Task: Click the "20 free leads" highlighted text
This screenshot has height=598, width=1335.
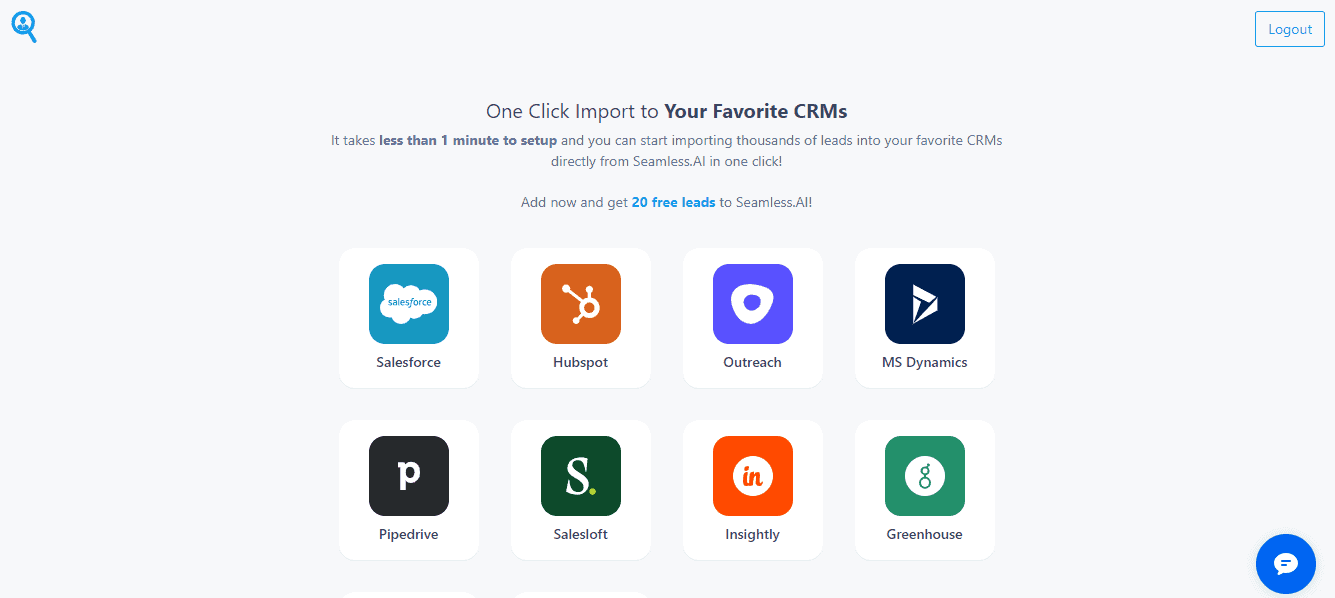Action: pos(674,202)
